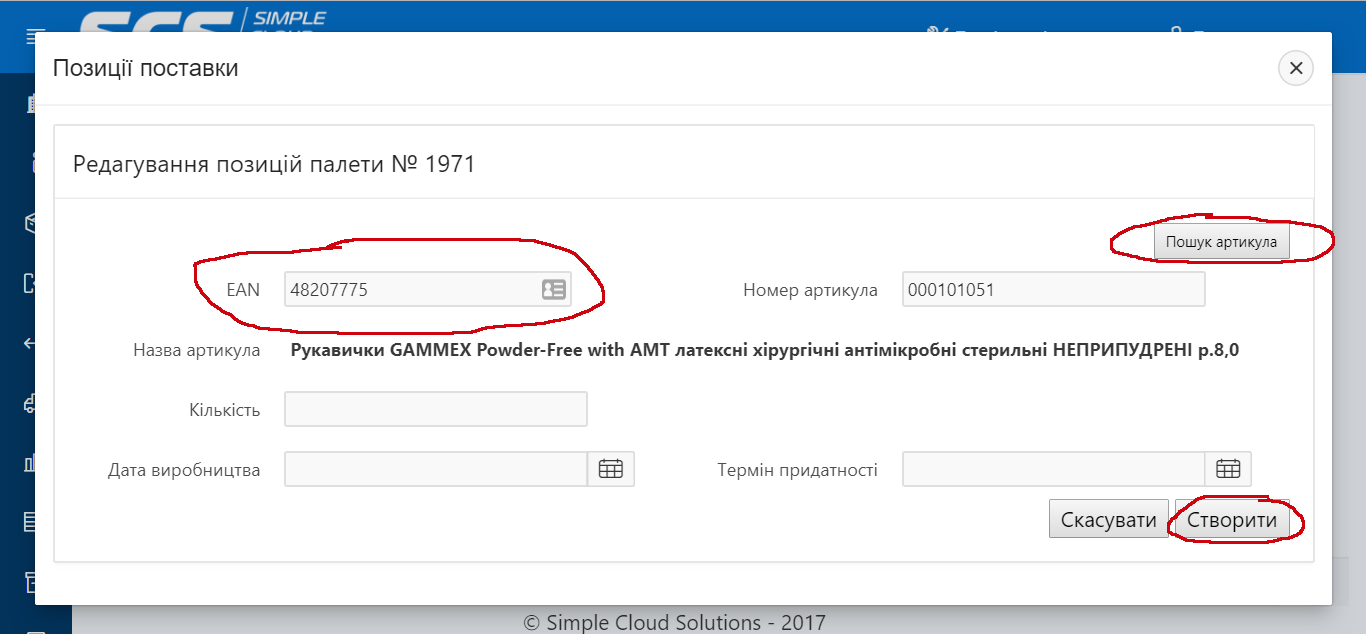Image resolution: width=1366 pixels, height=634 pixels.
Task: Close the Позиції поставки dialog
Action: coord(1296,68)
